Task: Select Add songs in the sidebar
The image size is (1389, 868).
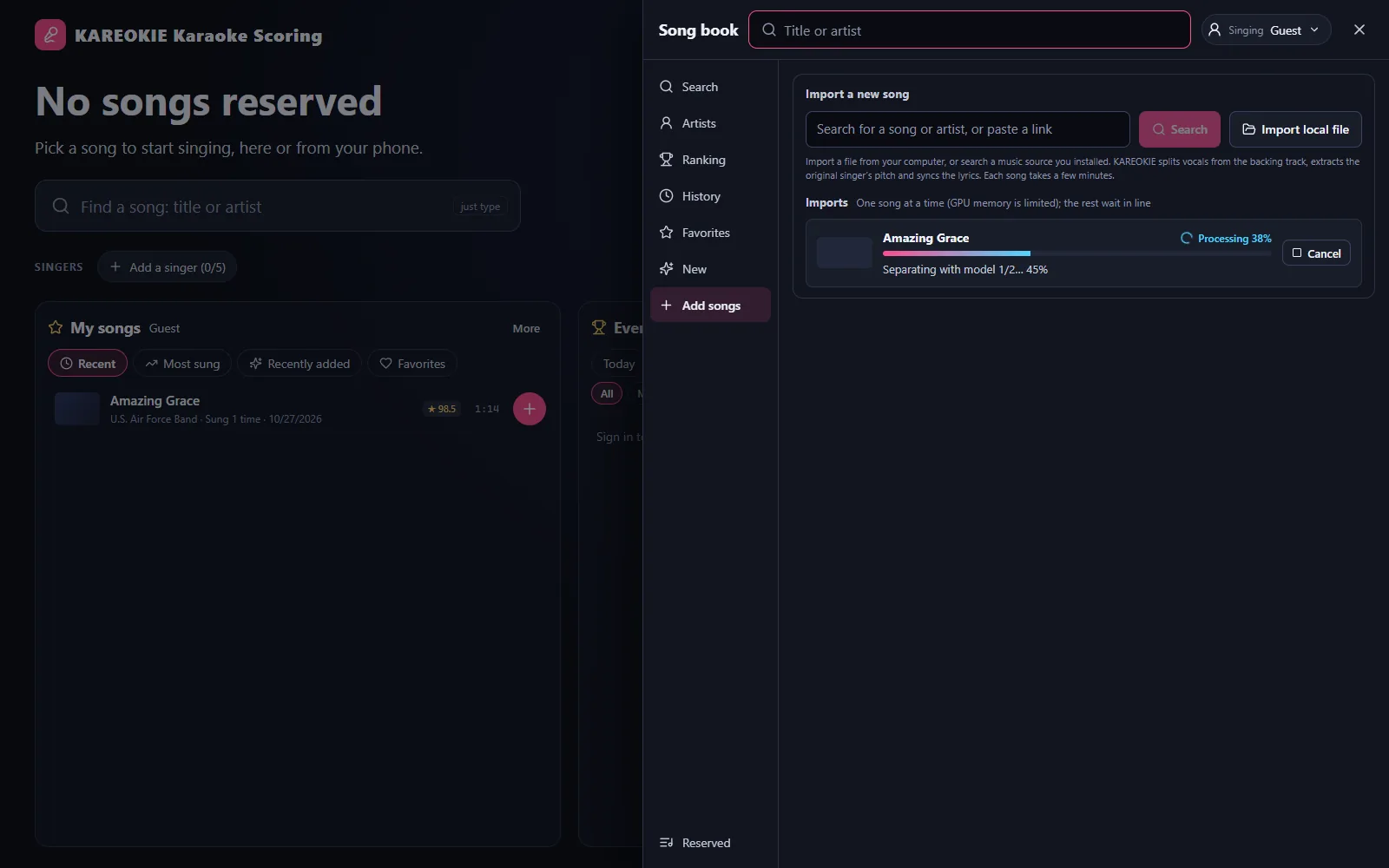Action: pyautogui.click(x=710, y=306)
